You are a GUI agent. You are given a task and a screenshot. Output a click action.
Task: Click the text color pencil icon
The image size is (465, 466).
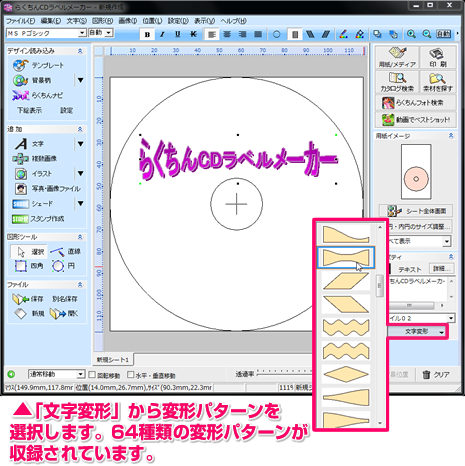coord(343,34)
